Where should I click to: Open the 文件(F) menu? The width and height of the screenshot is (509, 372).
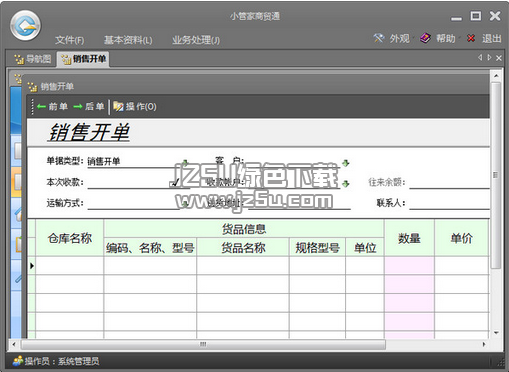70,40
